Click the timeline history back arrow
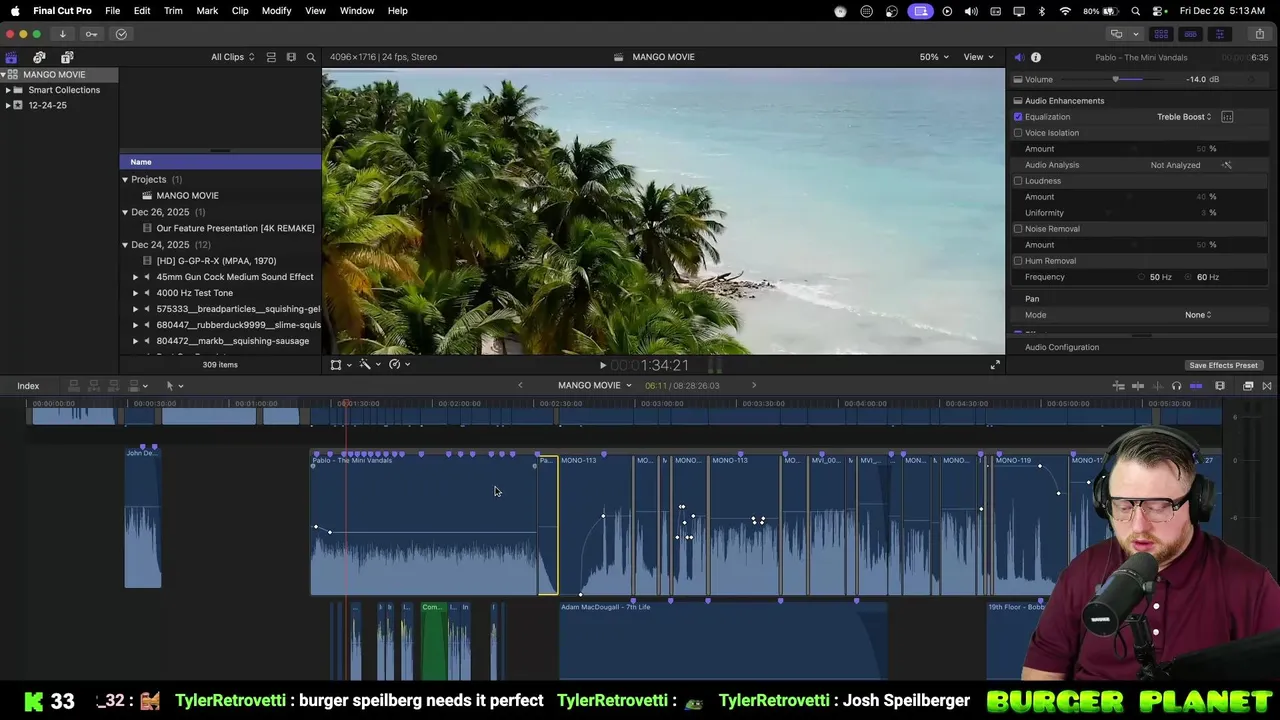 tap(520, 385)
